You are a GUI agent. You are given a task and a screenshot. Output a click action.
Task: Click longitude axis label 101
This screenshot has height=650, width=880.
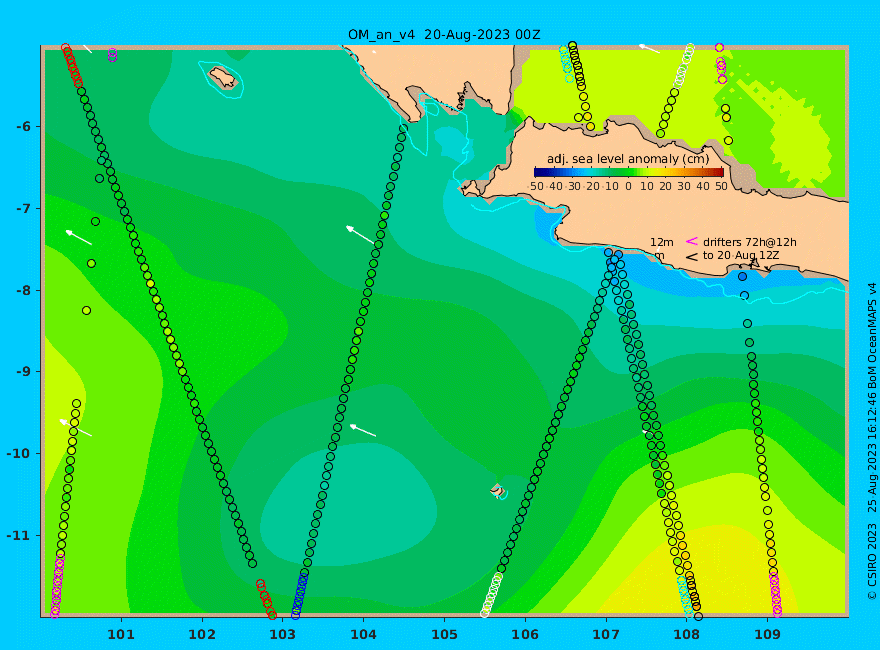(x=121, y=635)
